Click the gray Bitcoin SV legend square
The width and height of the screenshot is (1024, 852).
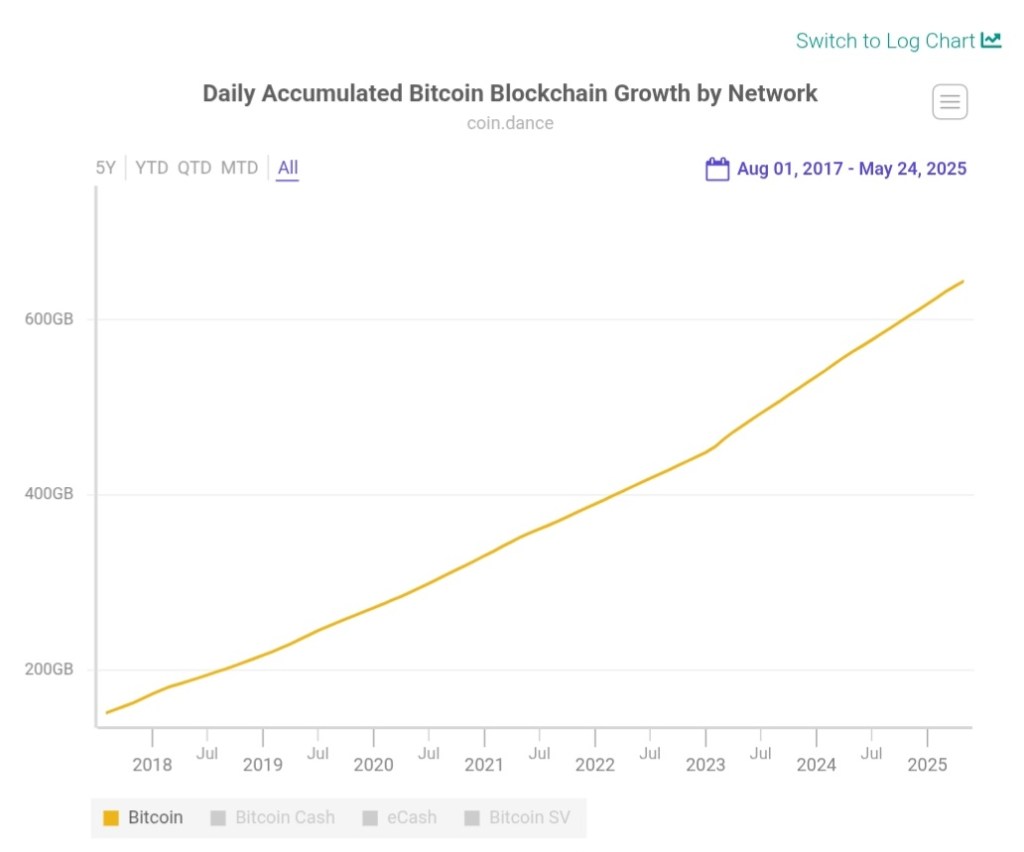coord(472,818)
